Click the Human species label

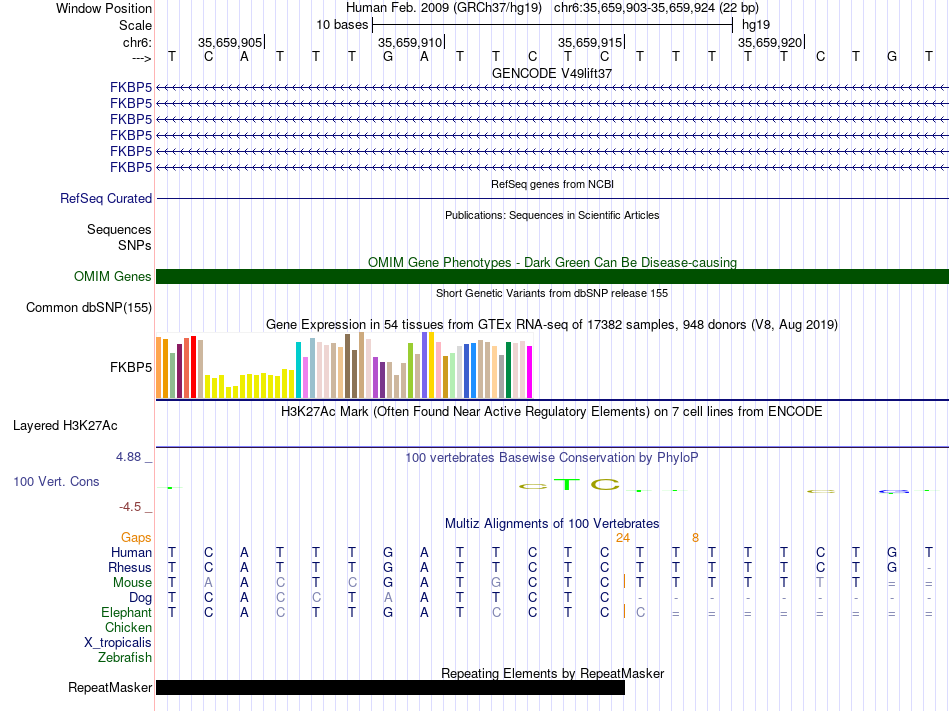click(x=131, y=552)
